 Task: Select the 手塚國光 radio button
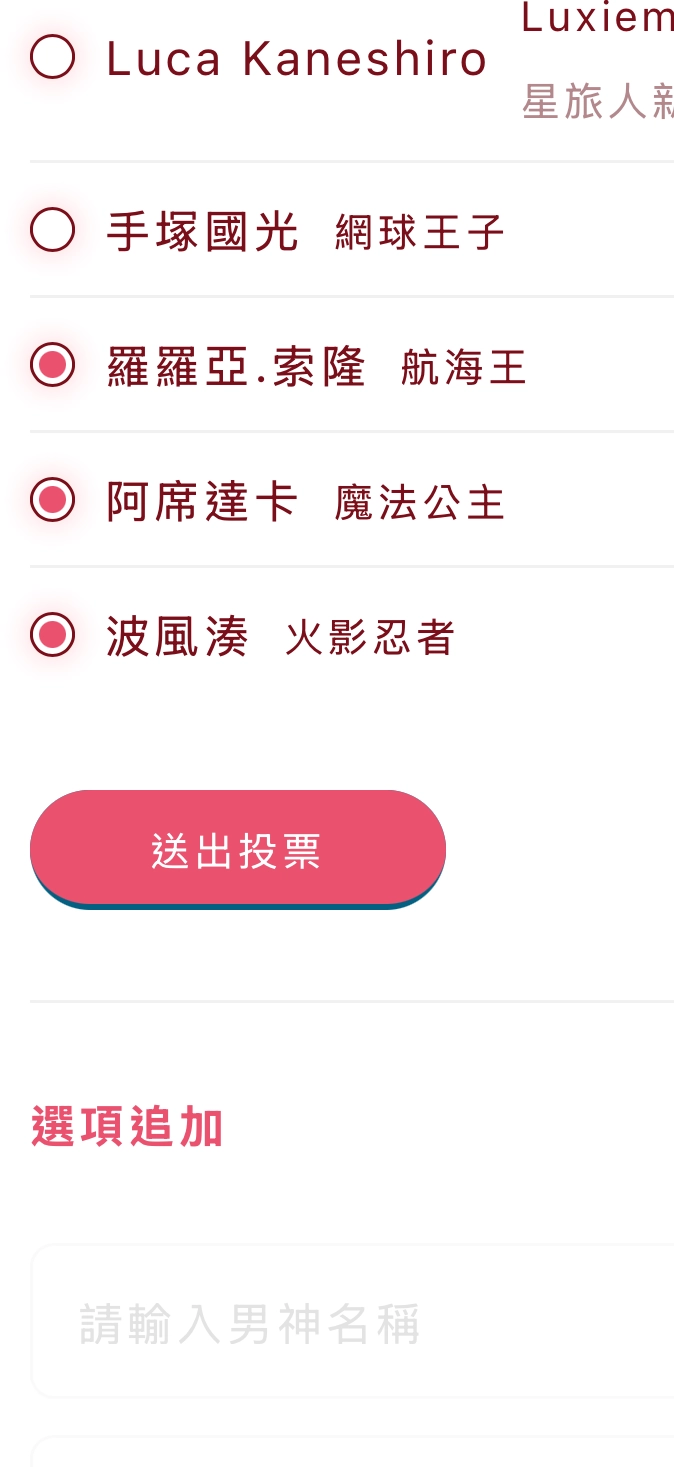[x=53, y=231]
